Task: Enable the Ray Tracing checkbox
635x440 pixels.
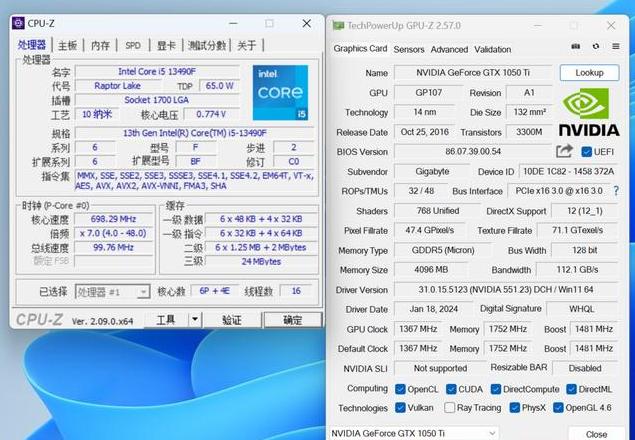Action: coord(450,408)
